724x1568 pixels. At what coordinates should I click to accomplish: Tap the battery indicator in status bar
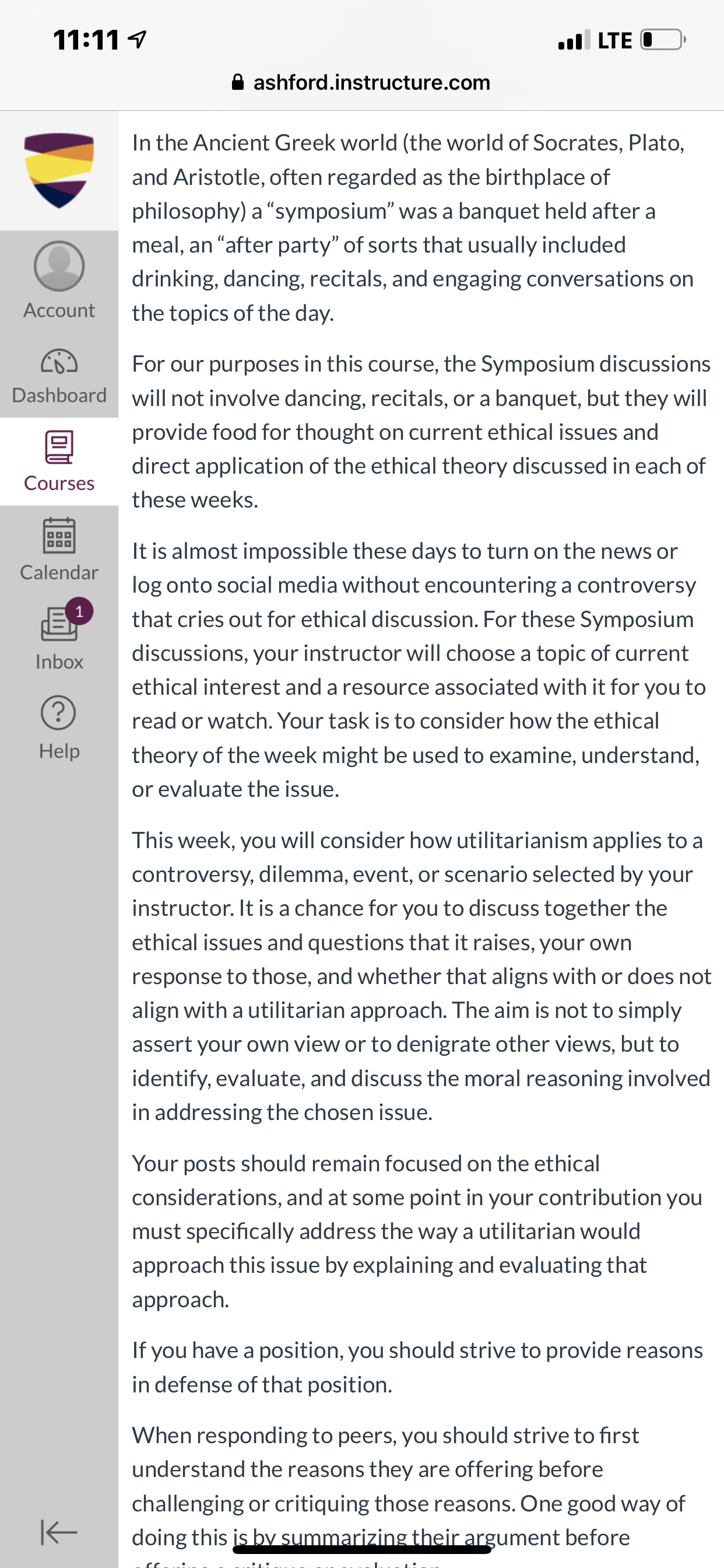click(663, 40)
